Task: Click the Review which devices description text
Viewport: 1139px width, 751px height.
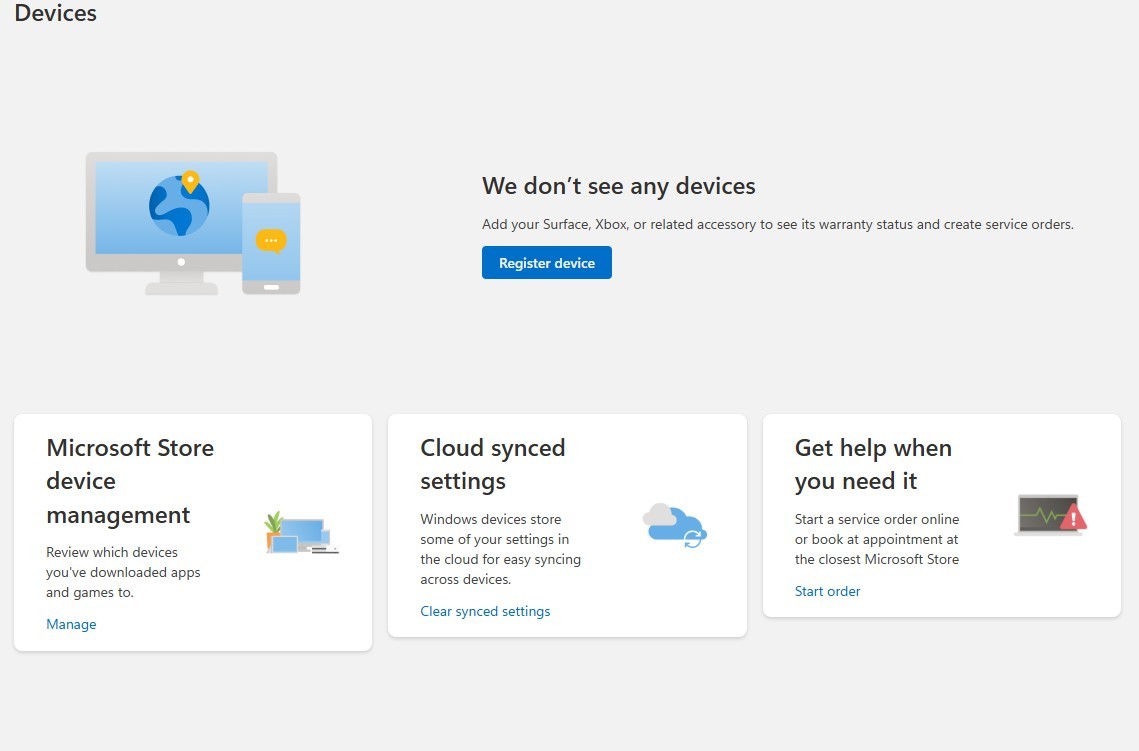Action: (123, 572)
